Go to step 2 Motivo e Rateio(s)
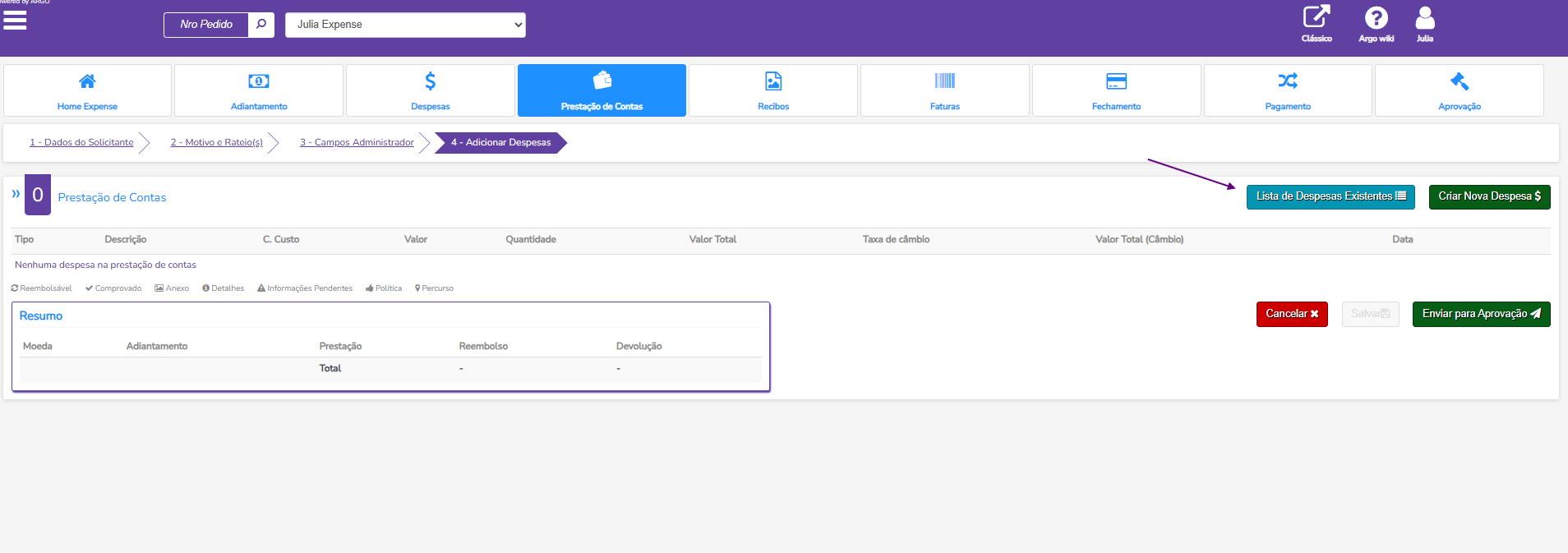Viewport: 1568px width, 553px height. 216,142
